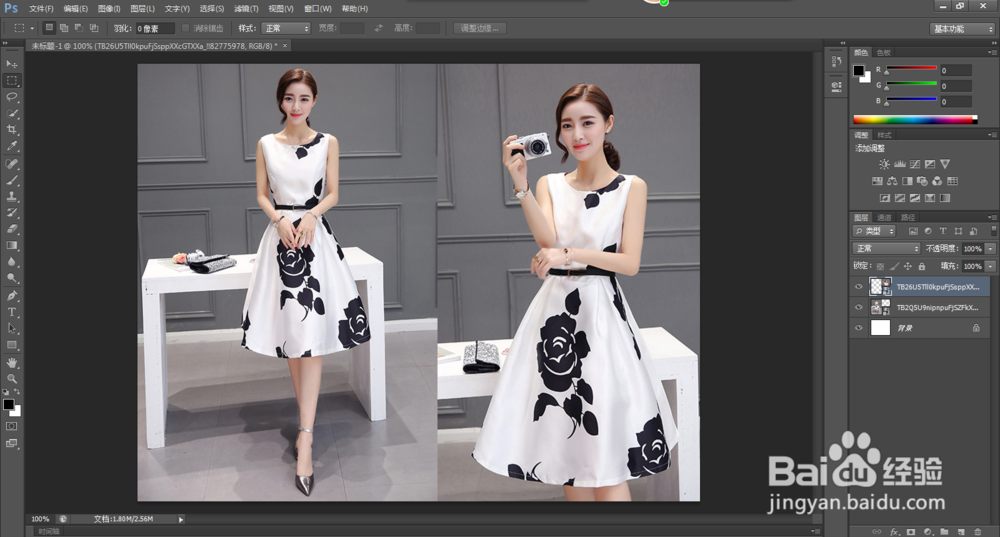Image resolution: width=1000 pixels, height=537 pixels.
Task: Open the Layers panel flyout menu
Action: coord(992,217)
